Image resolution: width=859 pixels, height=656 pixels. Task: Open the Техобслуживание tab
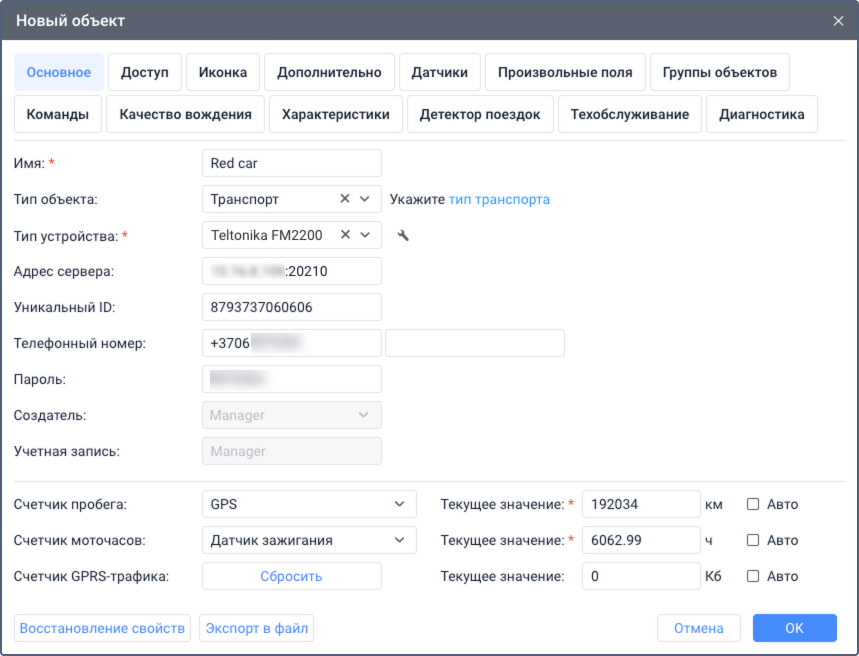coord(629,114)
